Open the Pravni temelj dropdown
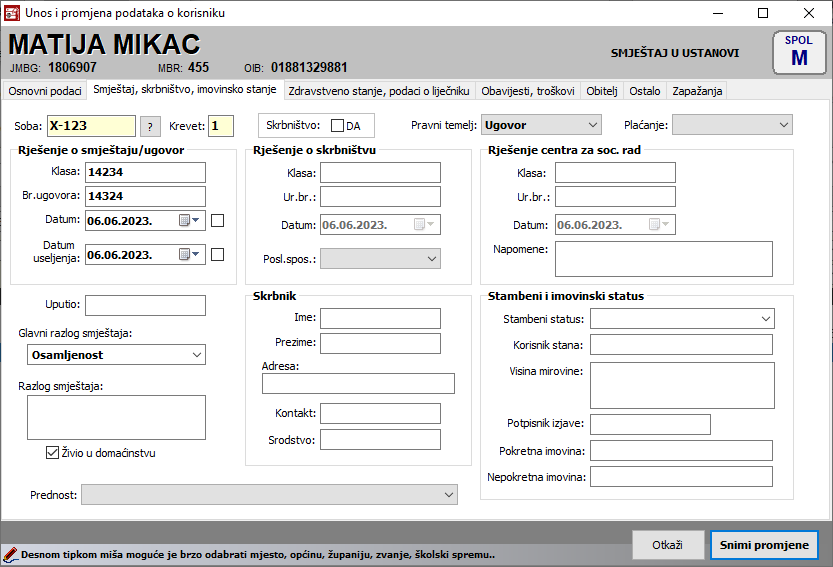Screen dimensions: 833x567 (541, 125)
